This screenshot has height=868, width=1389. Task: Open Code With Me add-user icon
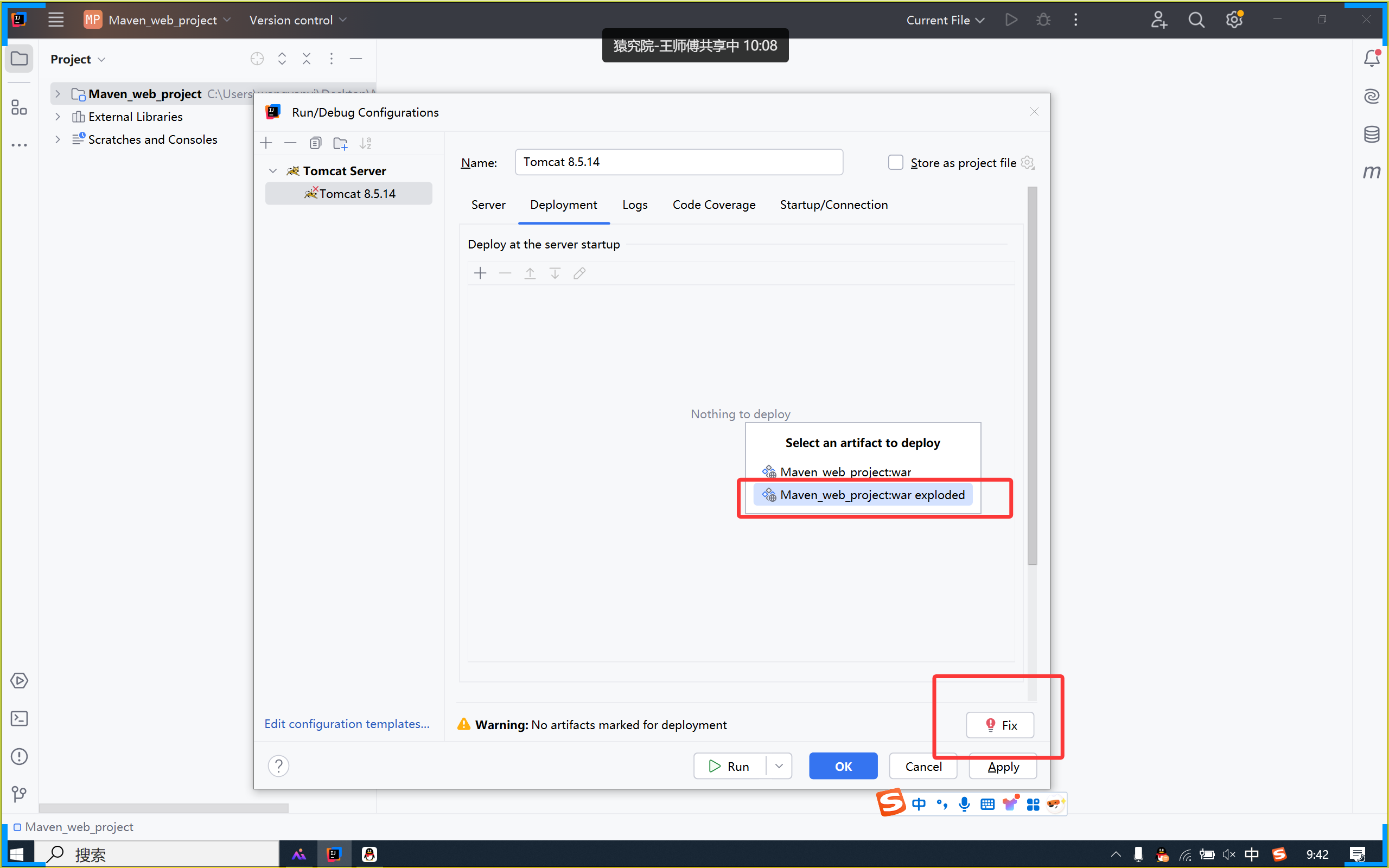[1158, 20]
